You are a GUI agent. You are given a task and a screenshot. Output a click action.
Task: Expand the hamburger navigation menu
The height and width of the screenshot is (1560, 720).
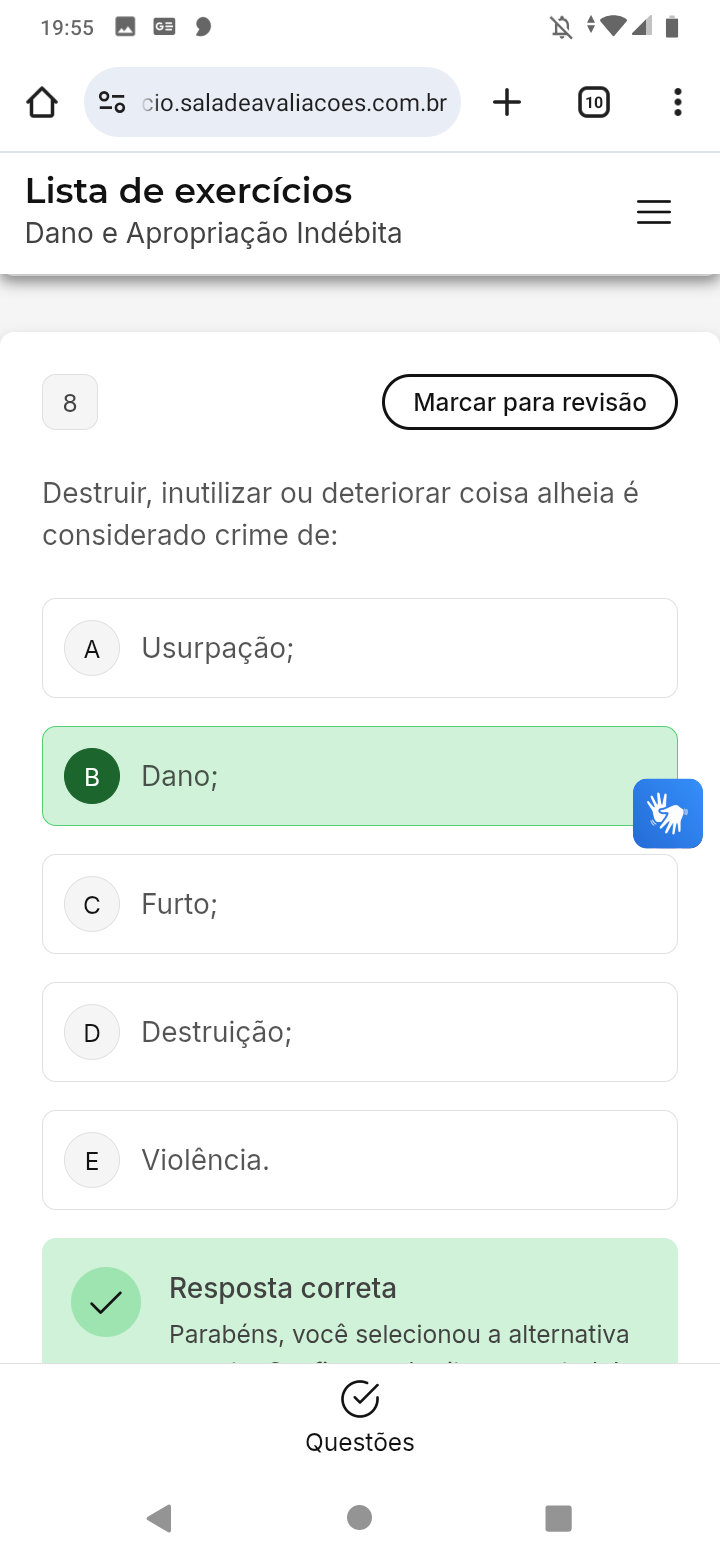(654, 212)
